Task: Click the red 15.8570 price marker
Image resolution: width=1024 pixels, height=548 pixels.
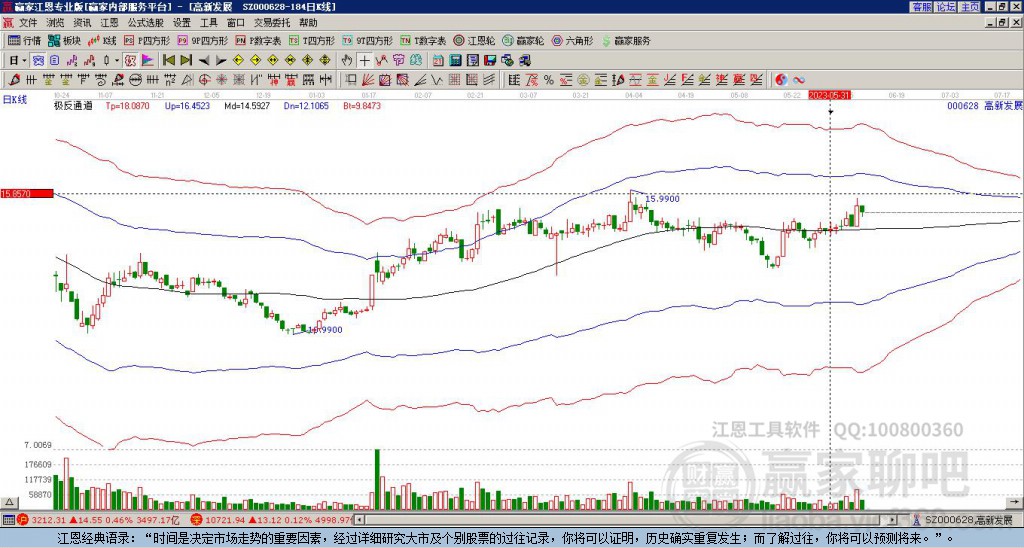Action: (x=27, y=193)
